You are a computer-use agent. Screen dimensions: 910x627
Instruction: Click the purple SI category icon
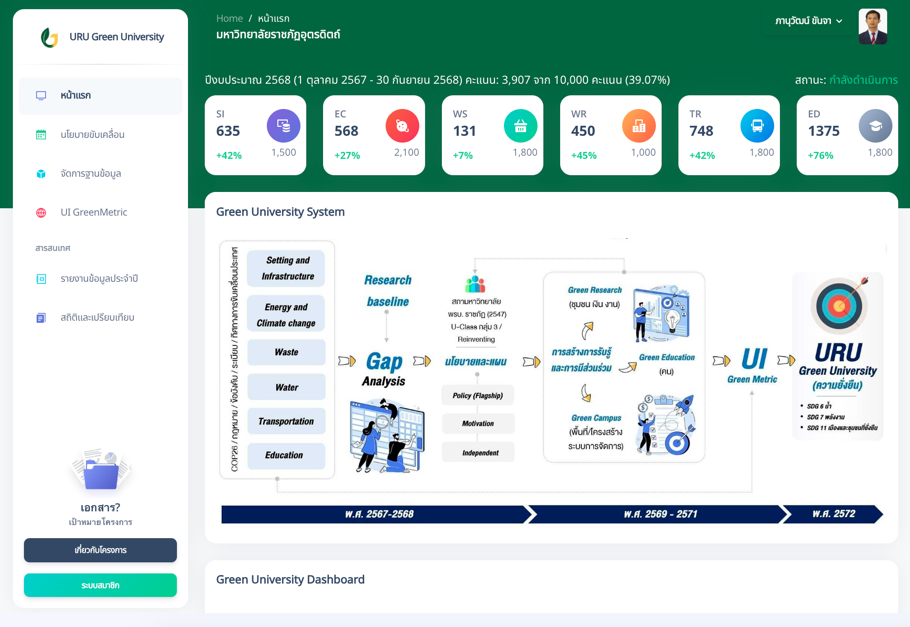tap(283, 126)
